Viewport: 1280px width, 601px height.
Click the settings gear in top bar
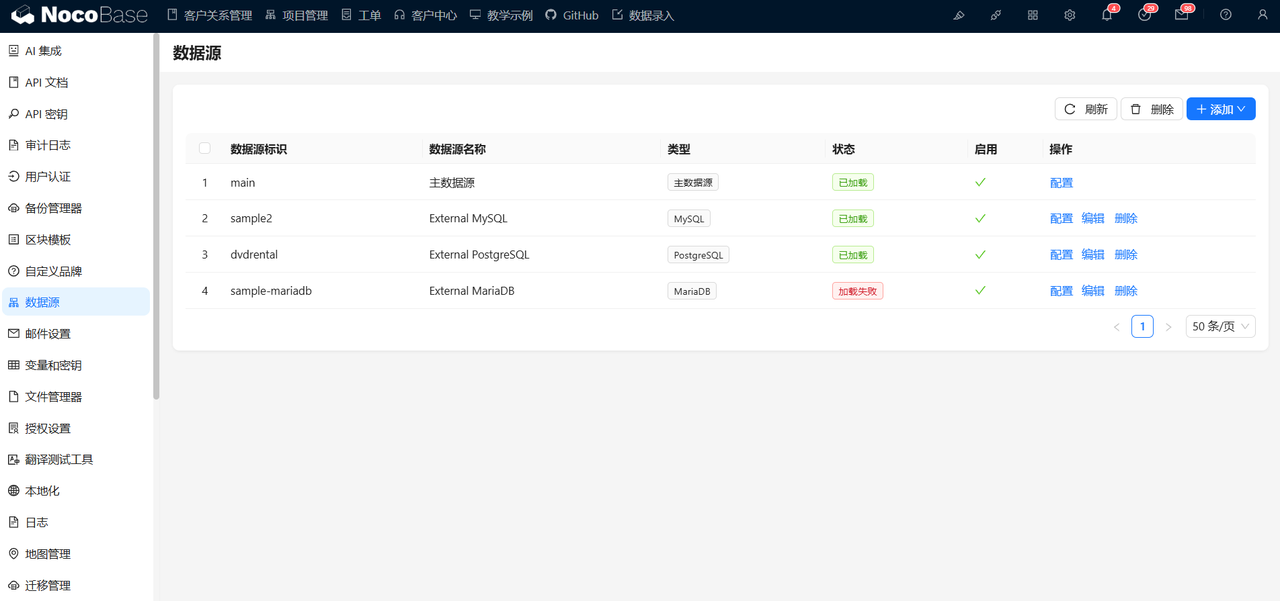click(1069, 16)
